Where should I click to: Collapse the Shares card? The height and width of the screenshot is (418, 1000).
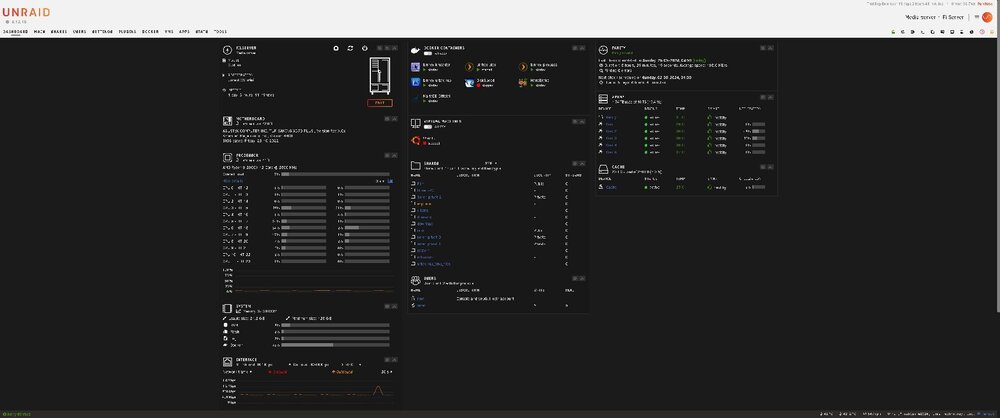pyautogui.click(x=582, y=163)
